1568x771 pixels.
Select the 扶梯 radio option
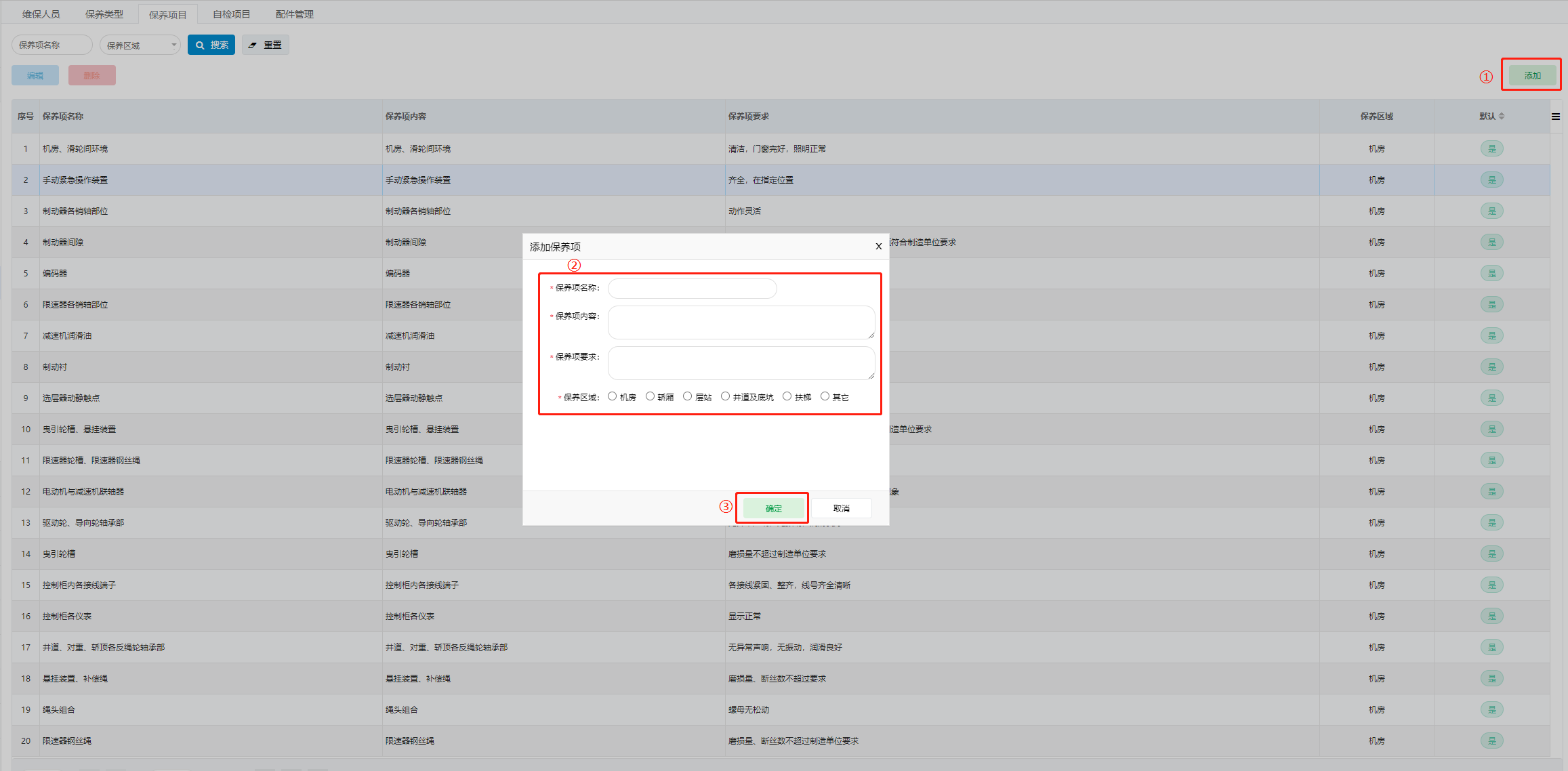pyautogui.click(x=787, y=396)
